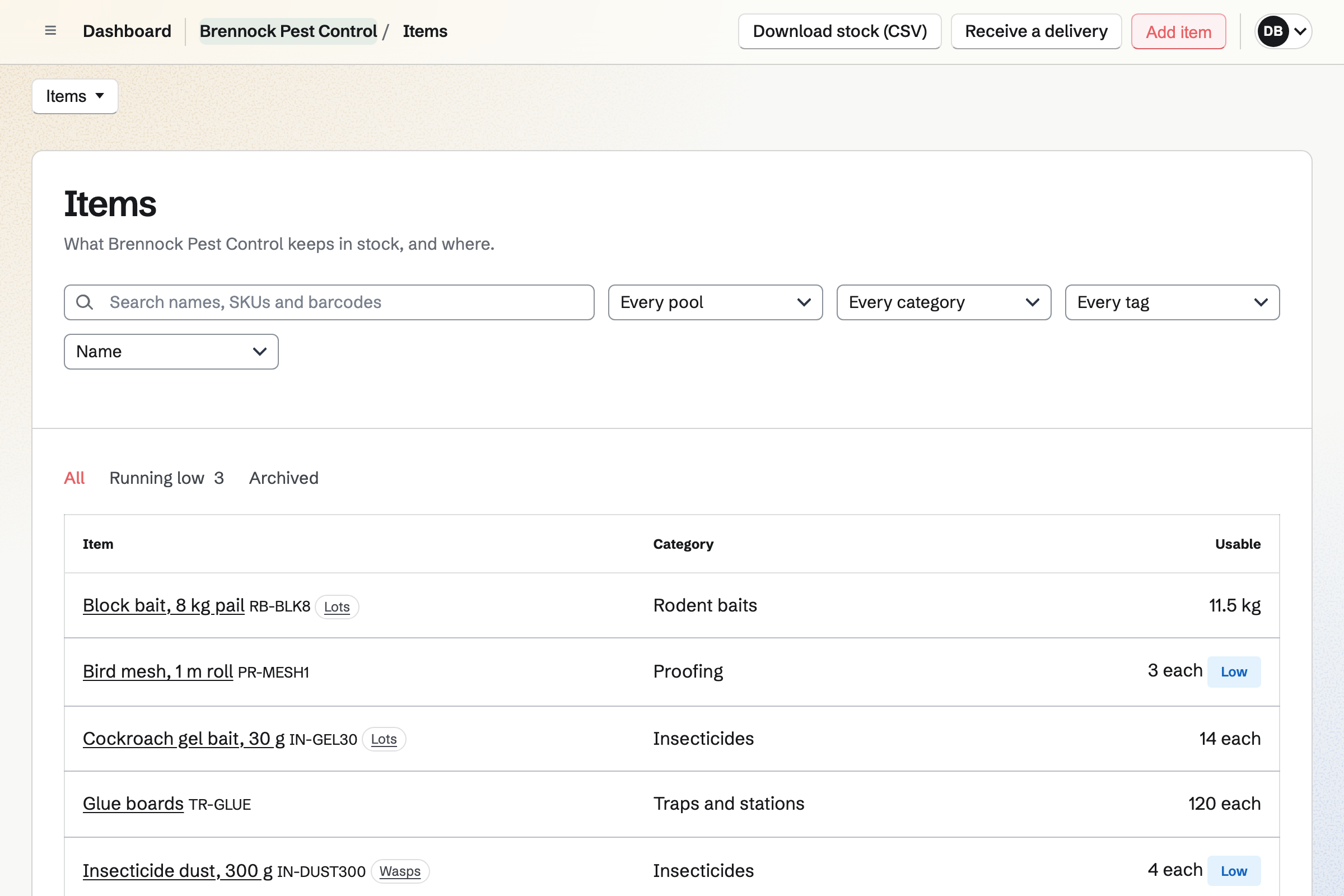Click Download stock (CSV) button
Viewport: 1344px width, 896px height.
point(839,31)
